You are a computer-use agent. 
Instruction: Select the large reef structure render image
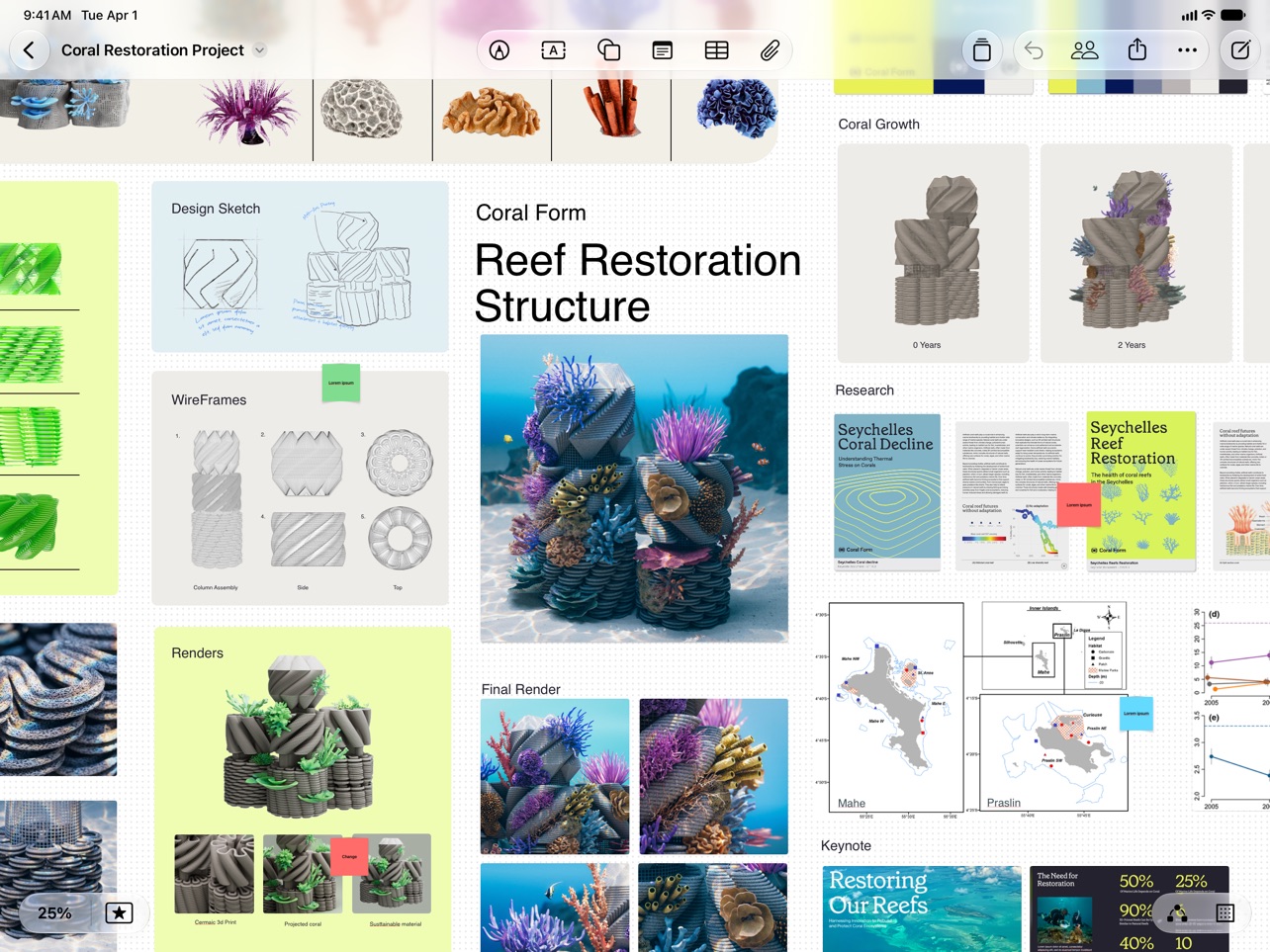pyautogui.click(x=634, y=488)
